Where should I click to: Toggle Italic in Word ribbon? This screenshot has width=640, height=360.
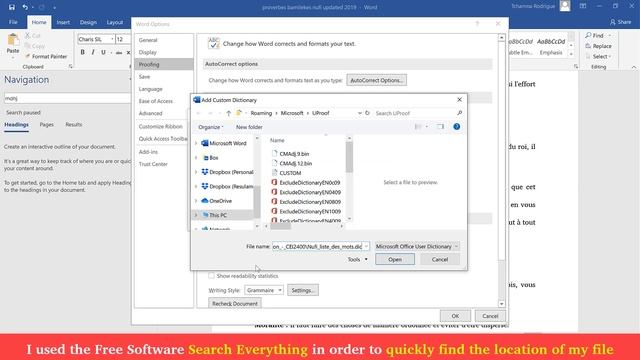coord(93,52)
